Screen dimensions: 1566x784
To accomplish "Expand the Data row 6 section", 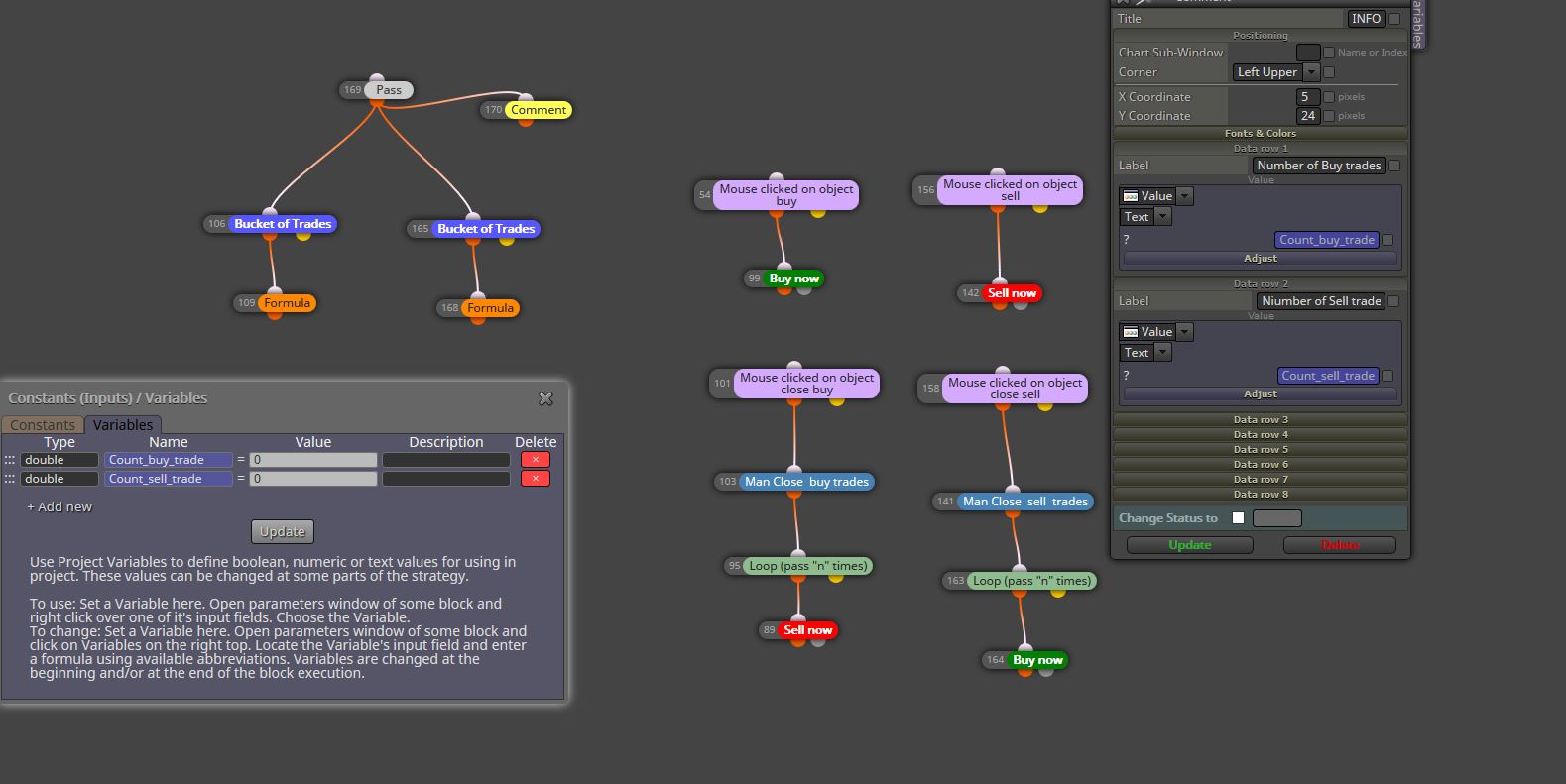I will [1261, 465].
